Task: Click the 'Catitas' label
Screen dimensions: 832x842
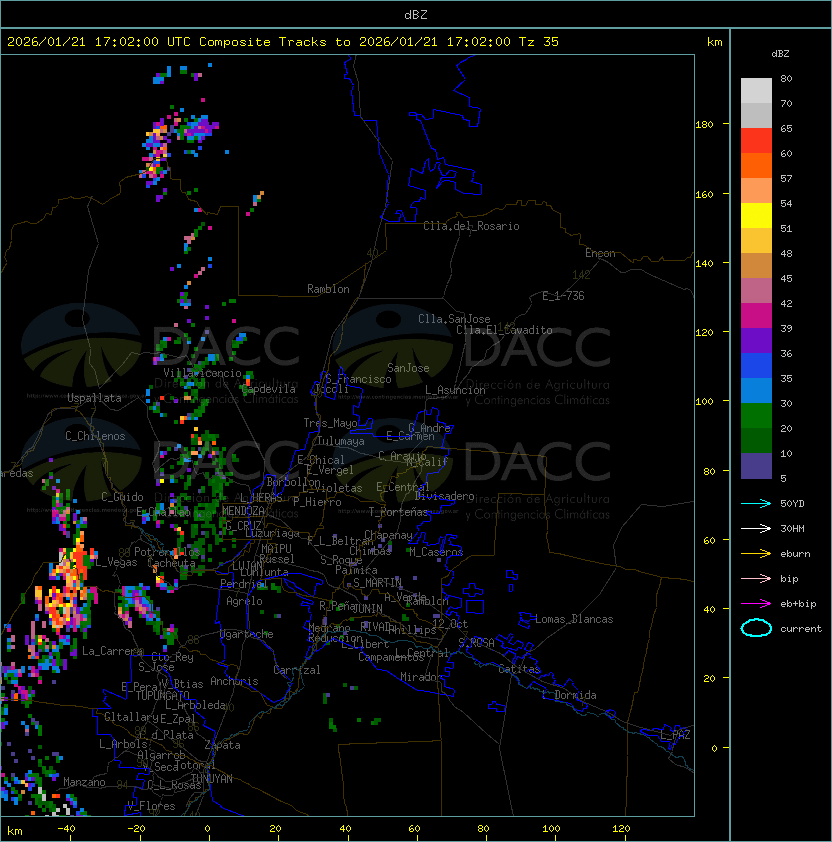Action: tap(519, 669)
